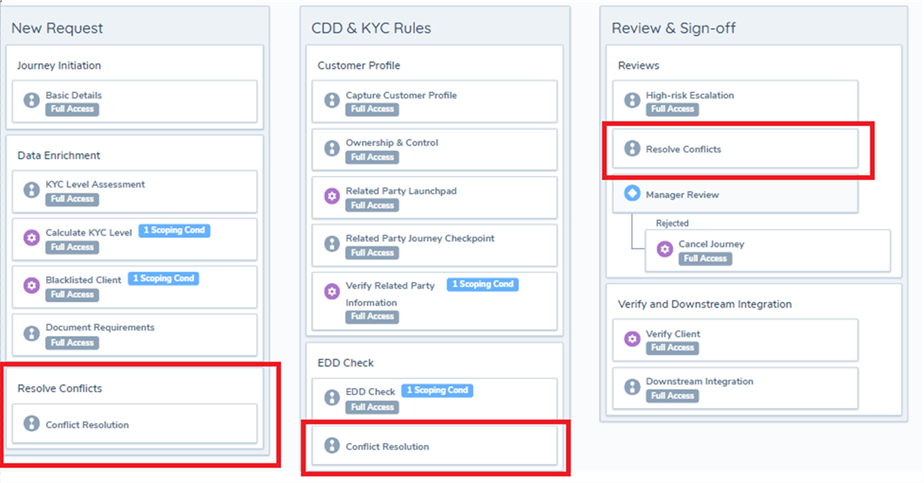Click the Manager Review diamond icon
The height and width of the screenshot is (483, 924).
pyautogui.click(x=632, y=194)
